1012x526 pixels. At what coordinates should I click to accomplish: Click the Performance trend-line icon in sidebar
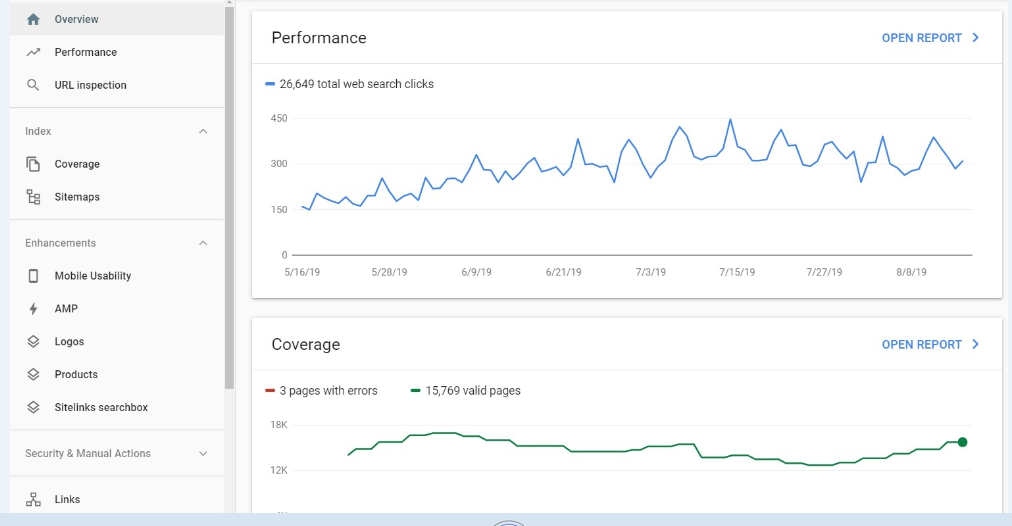pos(33,52)
